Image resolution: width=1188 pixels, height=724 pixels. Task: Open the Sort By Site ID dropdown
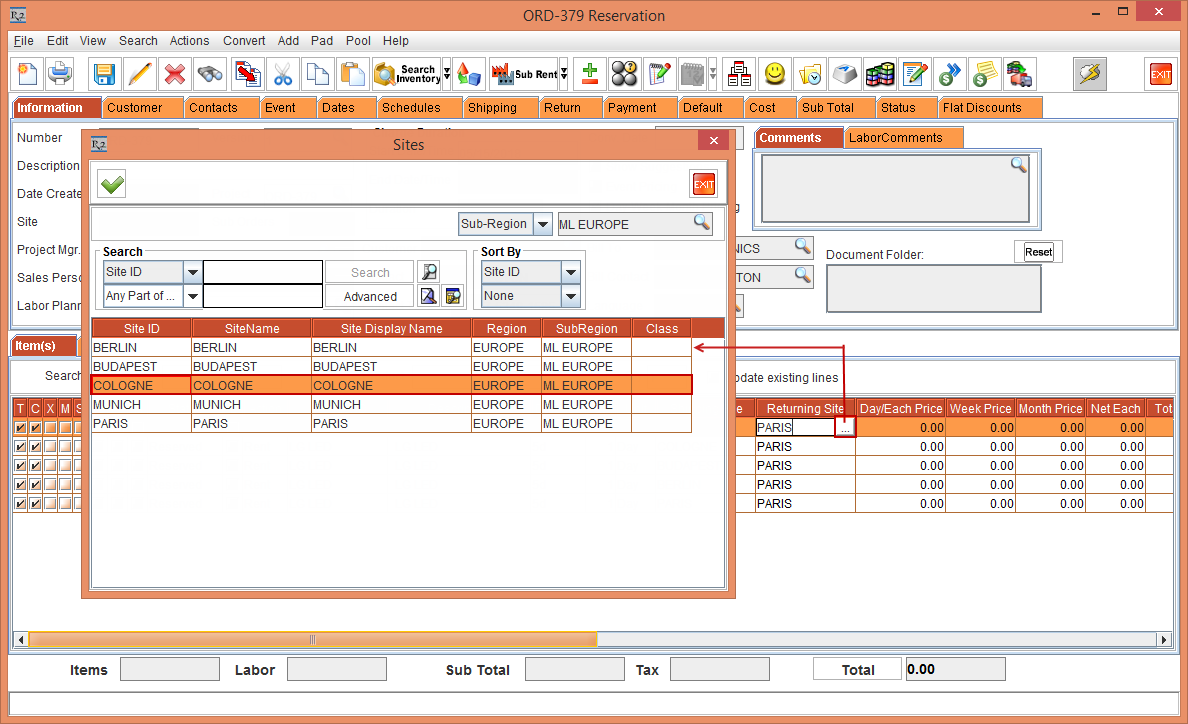tap(570, 272)
